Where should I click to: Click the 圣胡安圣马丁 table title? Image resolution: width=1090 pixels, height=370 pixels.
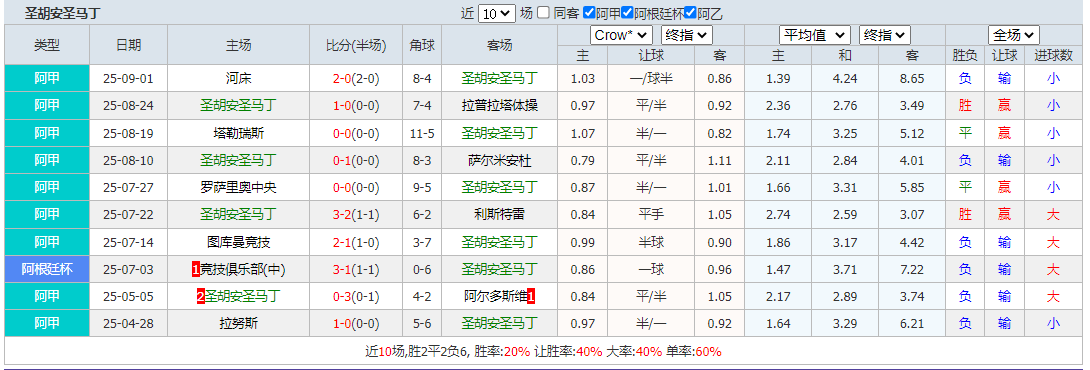coord(63,13)
